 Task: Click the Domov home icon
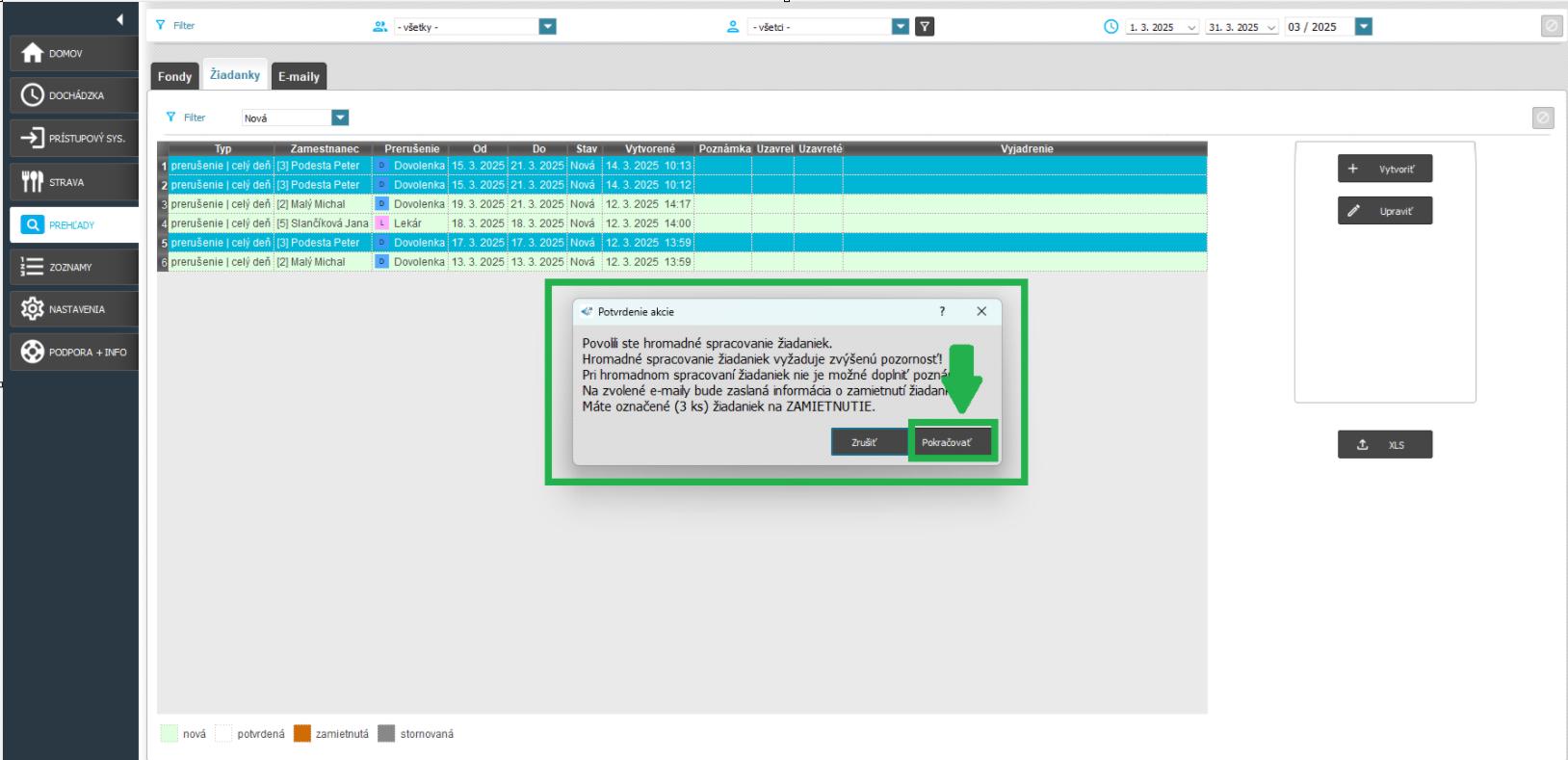(33, 53)
